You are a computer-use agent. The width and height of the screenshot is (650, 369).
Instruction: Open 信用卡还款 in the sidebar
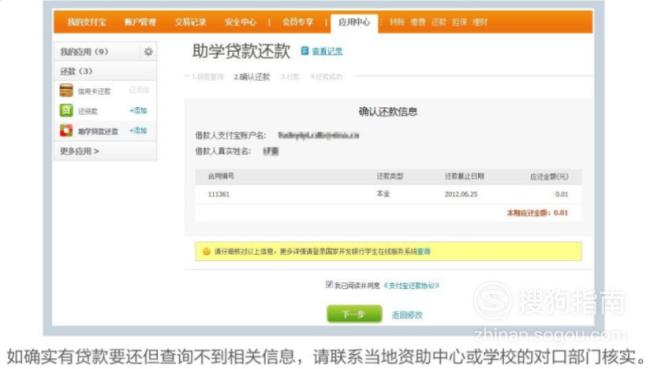click(x=94, y=91)
